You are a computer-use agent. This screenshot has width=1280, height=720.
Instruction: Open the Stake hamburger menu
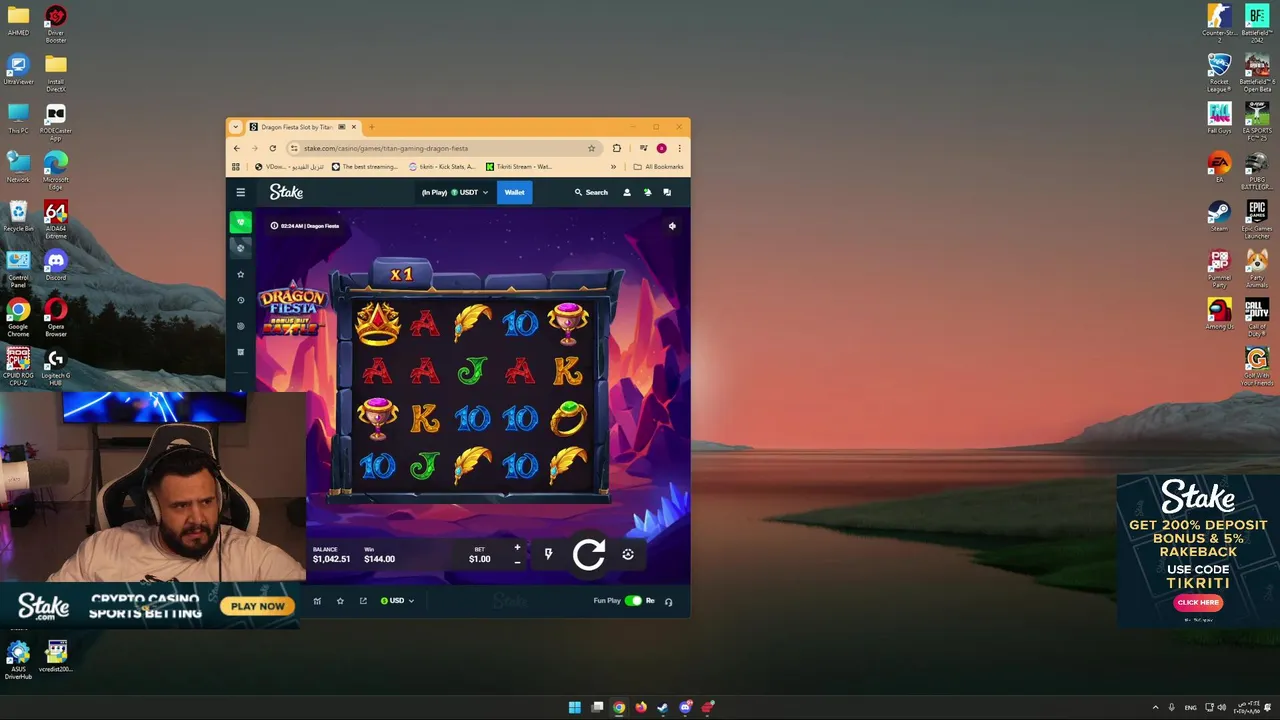pos(240,192)
